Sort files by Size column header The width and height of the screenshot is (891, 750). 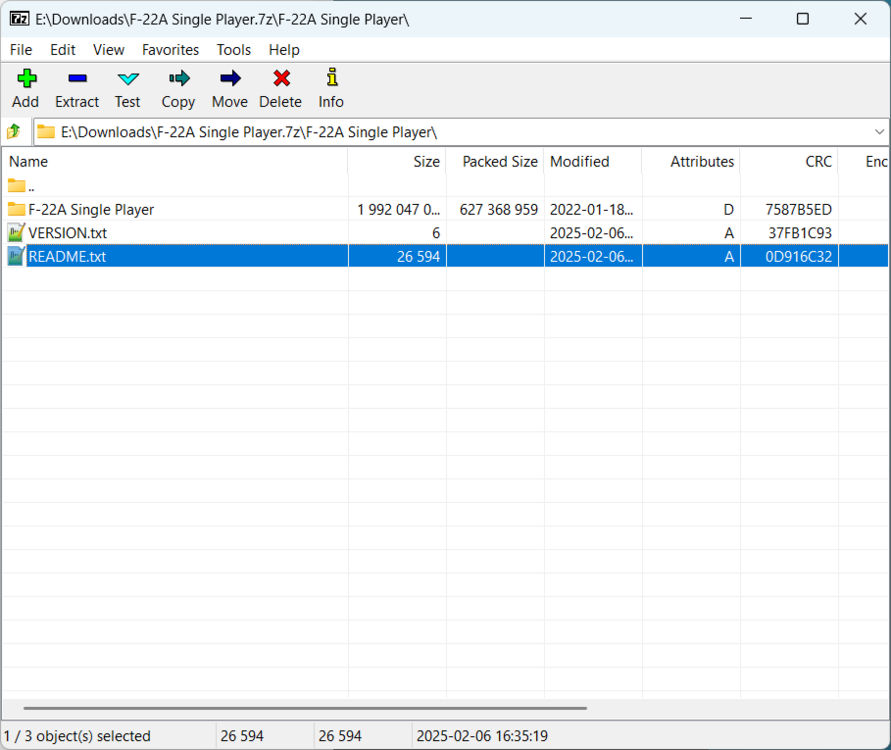click(426, 162)
